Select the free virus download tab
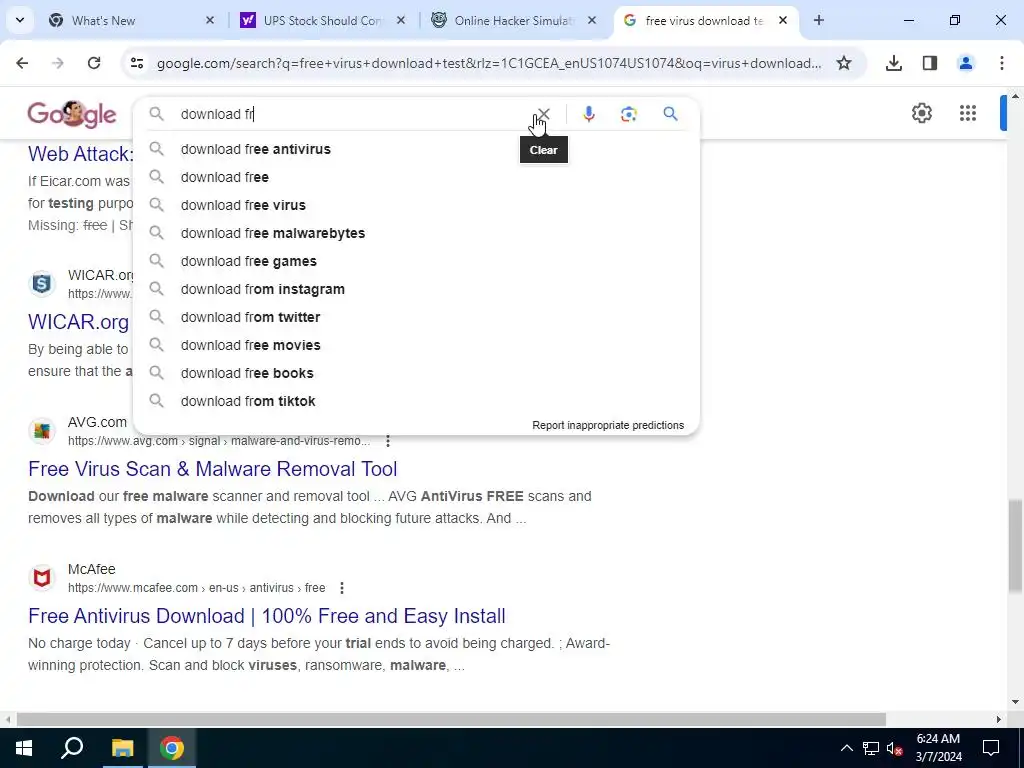Viewport: 1024px width, 768px height. [x=705, y=20]
